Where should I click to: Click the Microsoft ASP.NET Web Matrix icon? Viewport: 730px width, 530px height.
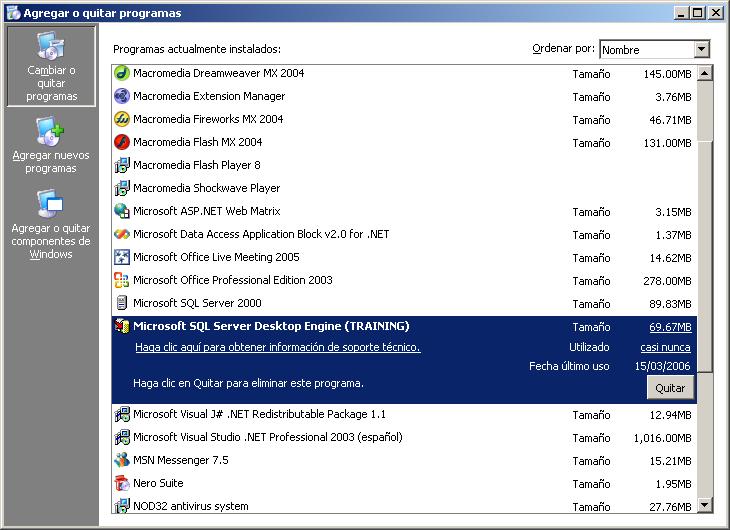pos(122,211)
